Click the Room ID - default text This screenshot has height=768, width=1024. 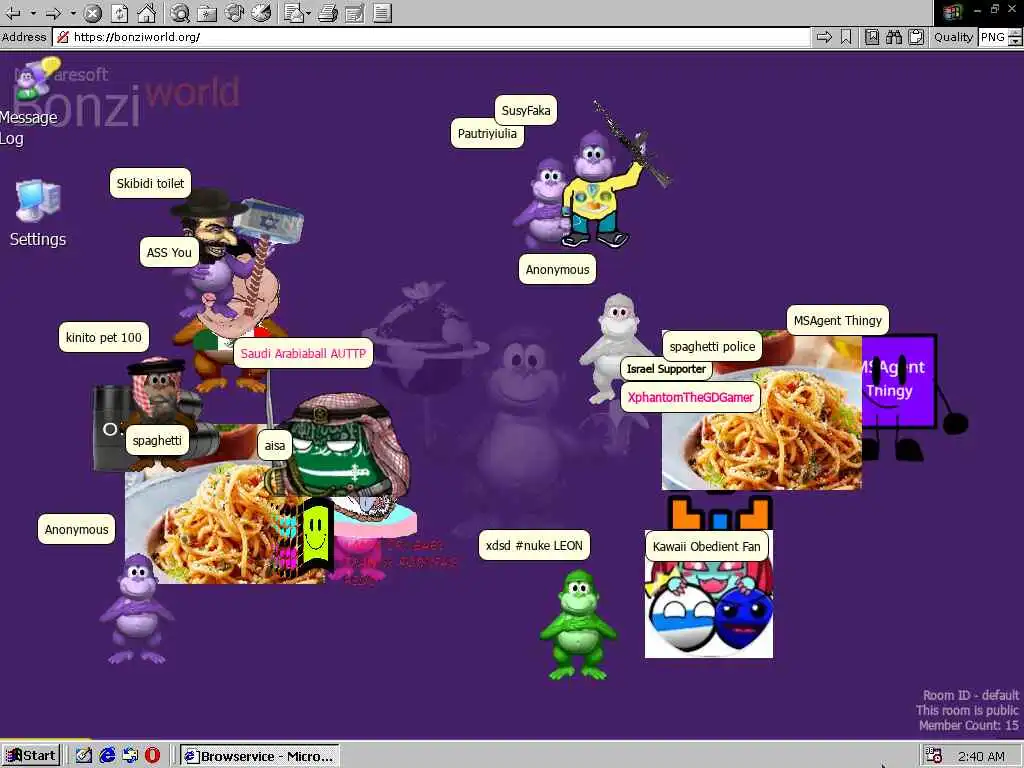tap(970, 695)
